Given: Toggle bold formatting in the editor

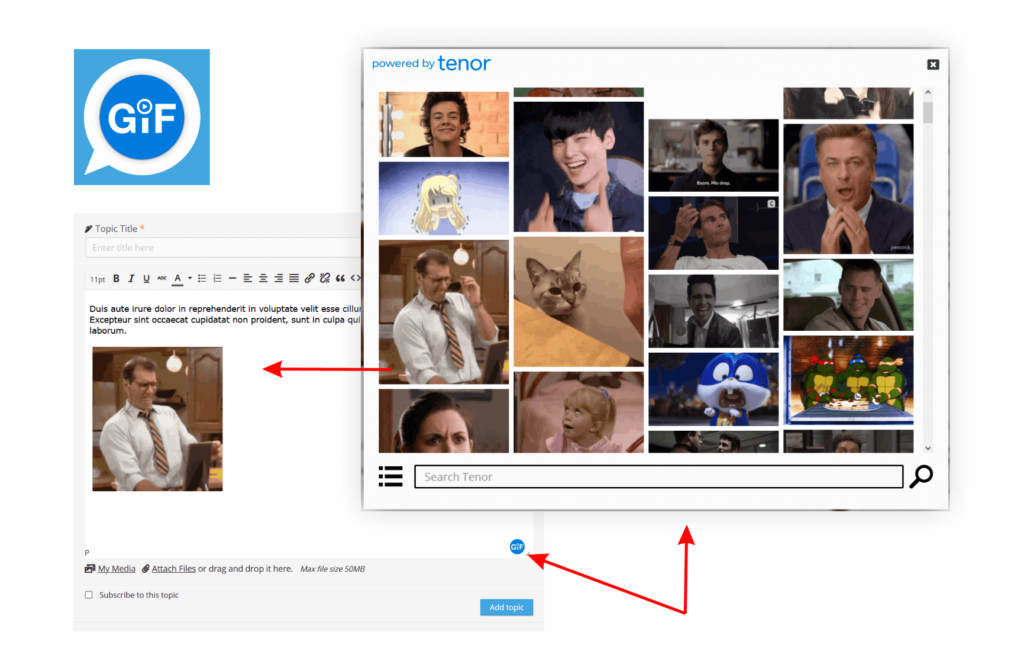Looking at the screenshot, I should (x=115, y=278).
